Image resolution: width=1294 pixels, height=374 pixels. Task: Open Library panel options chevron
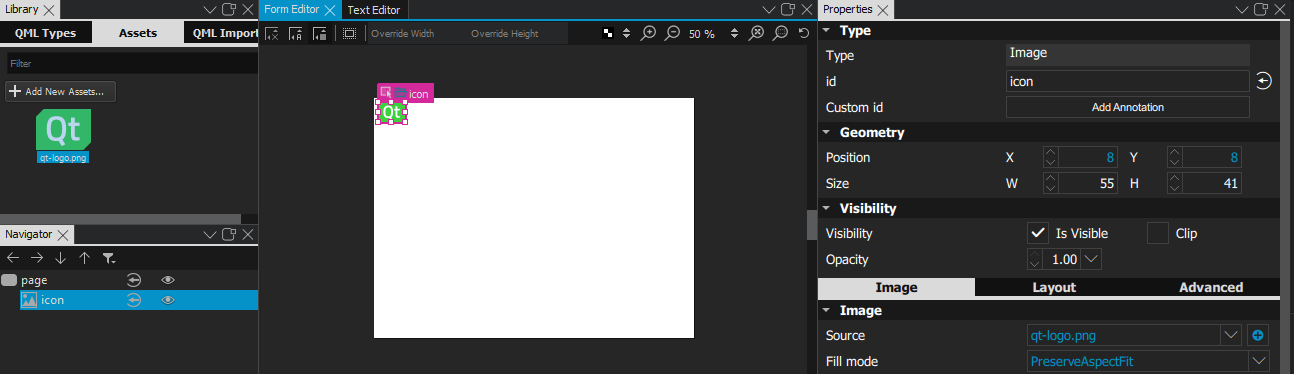[209, 9]
